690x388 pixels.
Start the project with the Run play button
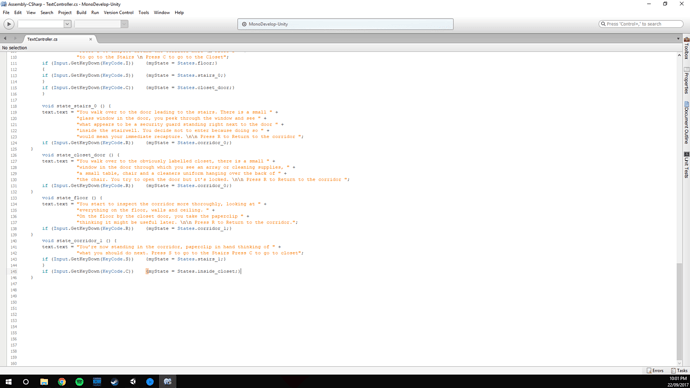8,24
